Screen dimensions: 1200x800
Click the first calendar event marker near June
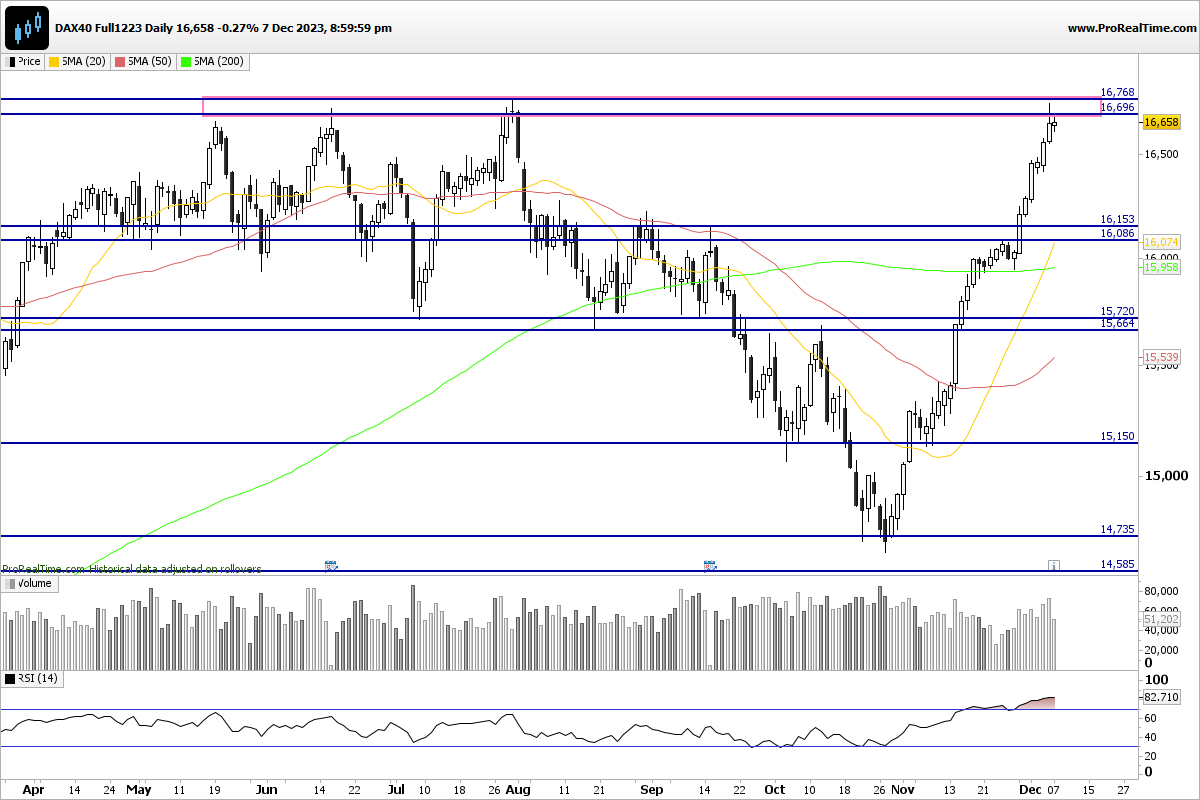click(x=330, y=566)
